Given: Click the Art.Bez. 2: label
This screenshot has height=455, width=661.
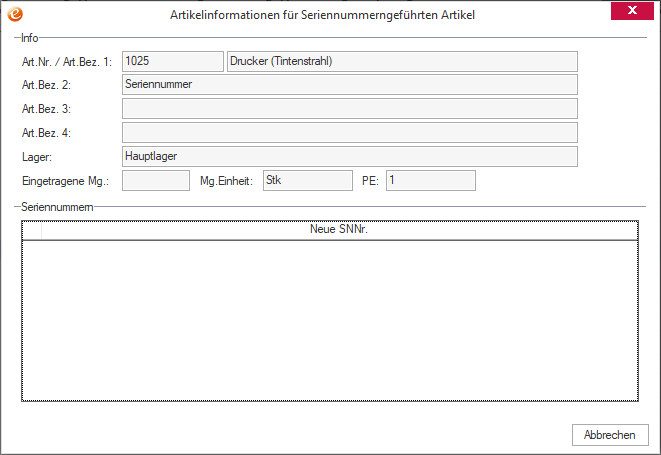Looking at the screenshot, I should point(46,85).
